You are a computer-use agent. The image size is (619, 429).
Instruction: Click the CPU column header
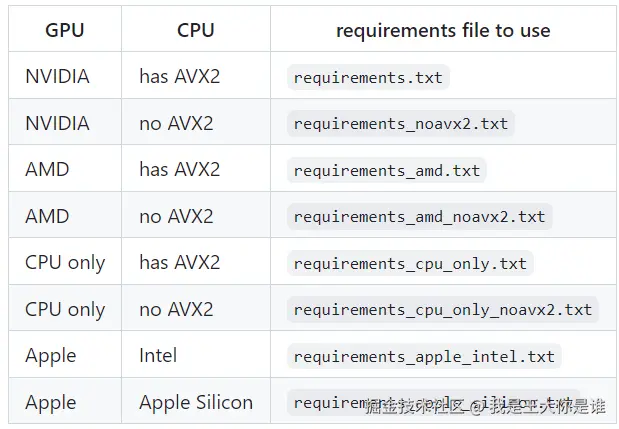click(x=195, y=30)
